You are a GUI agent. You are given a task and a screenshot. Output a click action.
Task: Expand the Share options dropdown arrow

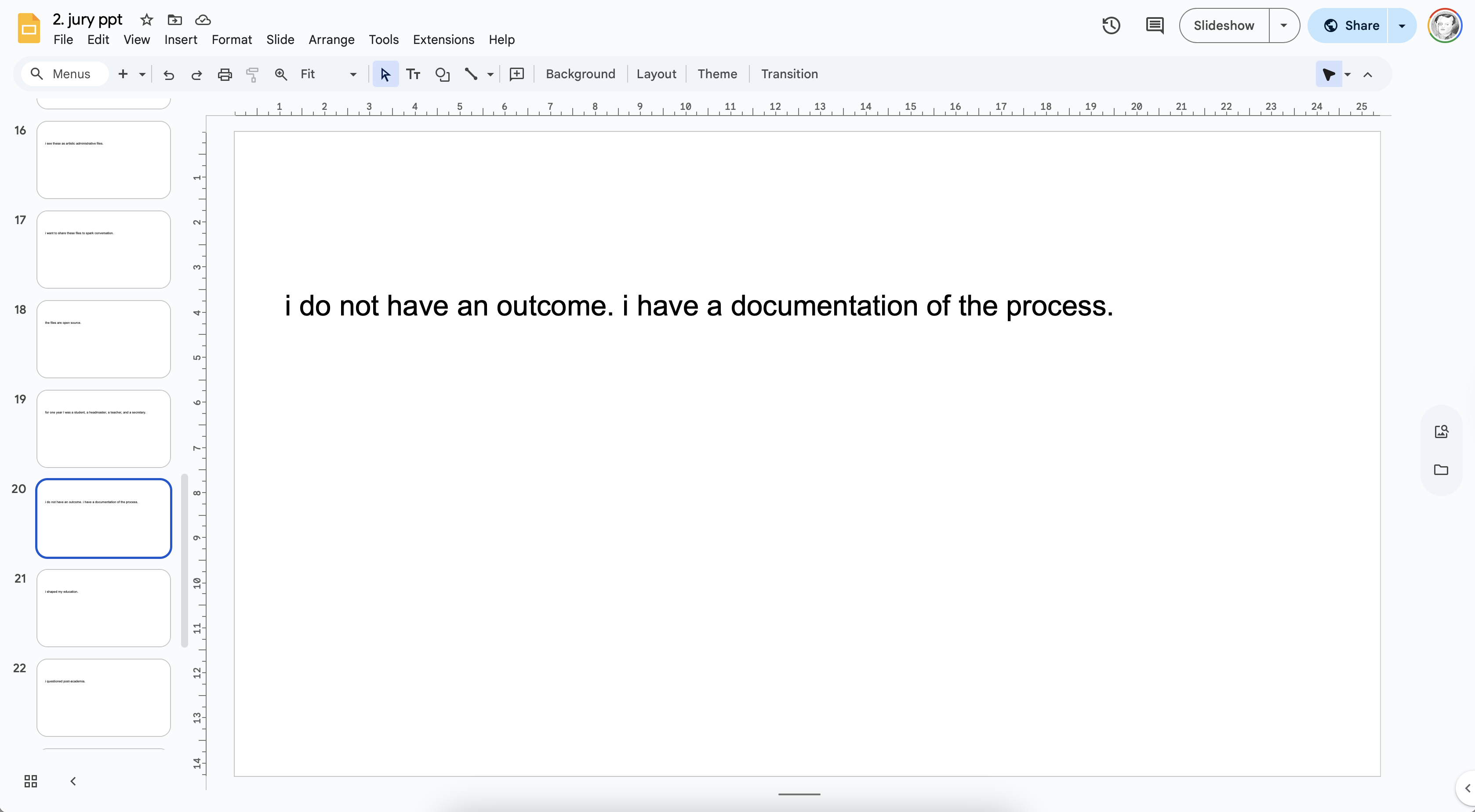point(1402,26)
